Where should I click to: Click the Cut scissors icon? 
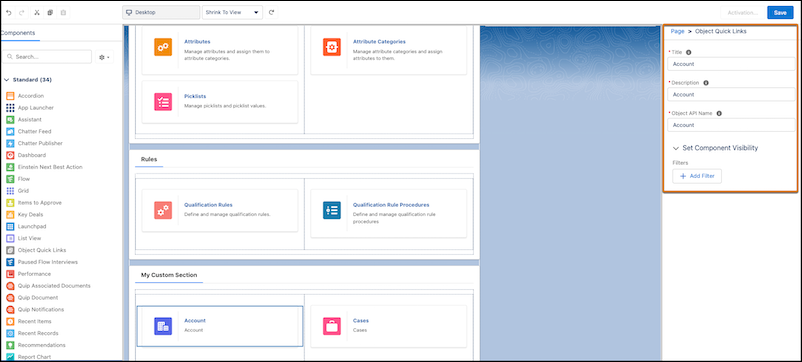[x=37, y=12]
